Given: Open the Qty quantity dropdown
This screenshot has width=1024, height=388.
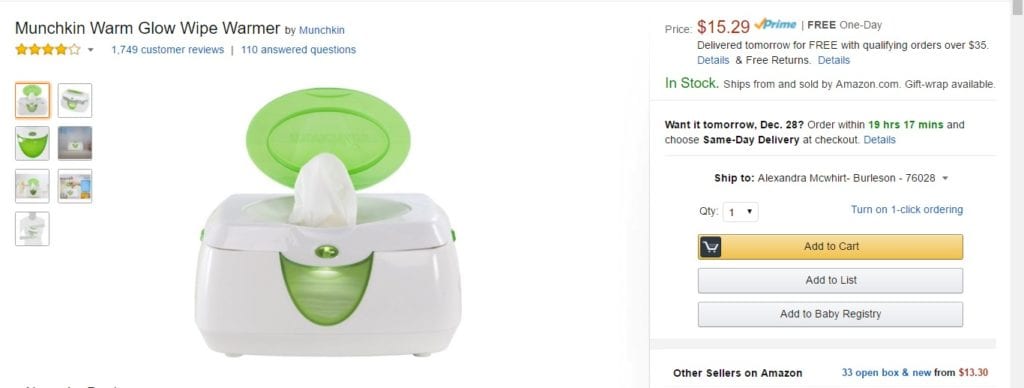Looking at the screenshot, I should (x=741, y=212).
